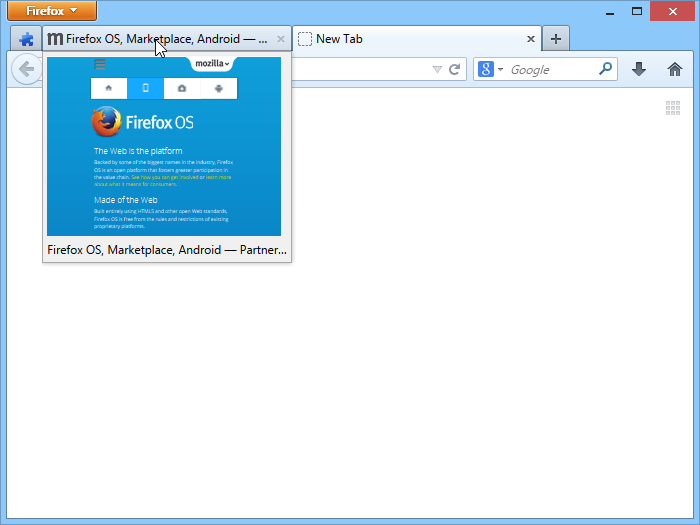Close the Firefox OS, Marketplace tab
Viewport: 700px width, 525px height.
coord(281,40)
